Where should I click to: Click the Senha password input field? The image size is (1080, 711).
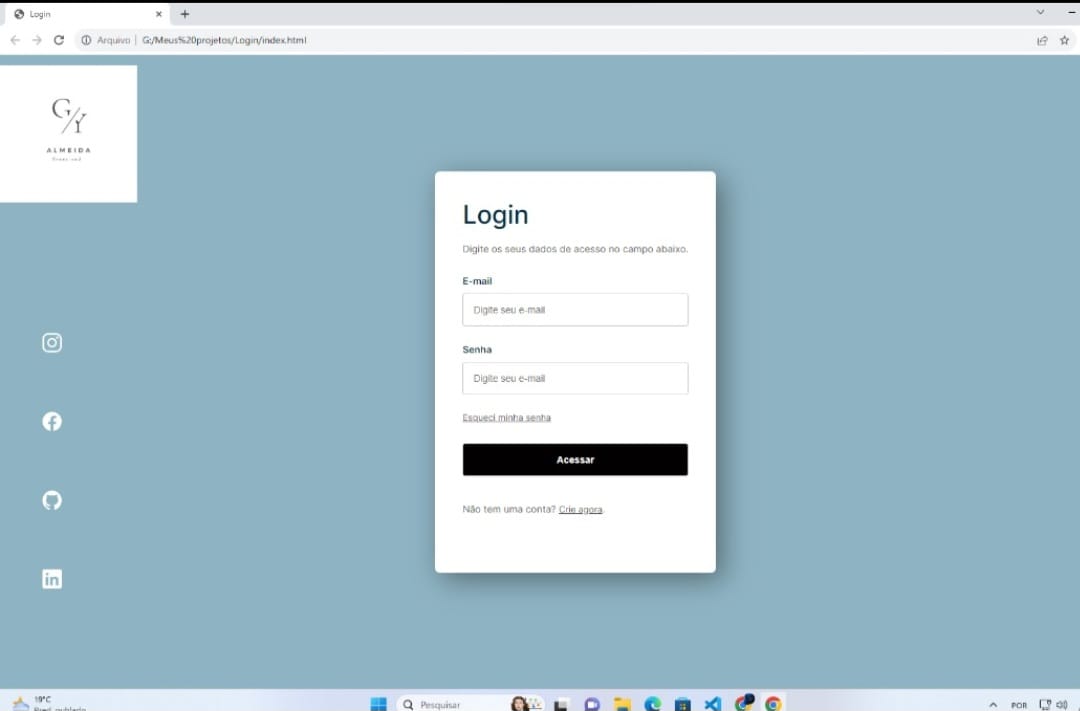(x=575, y=379)
